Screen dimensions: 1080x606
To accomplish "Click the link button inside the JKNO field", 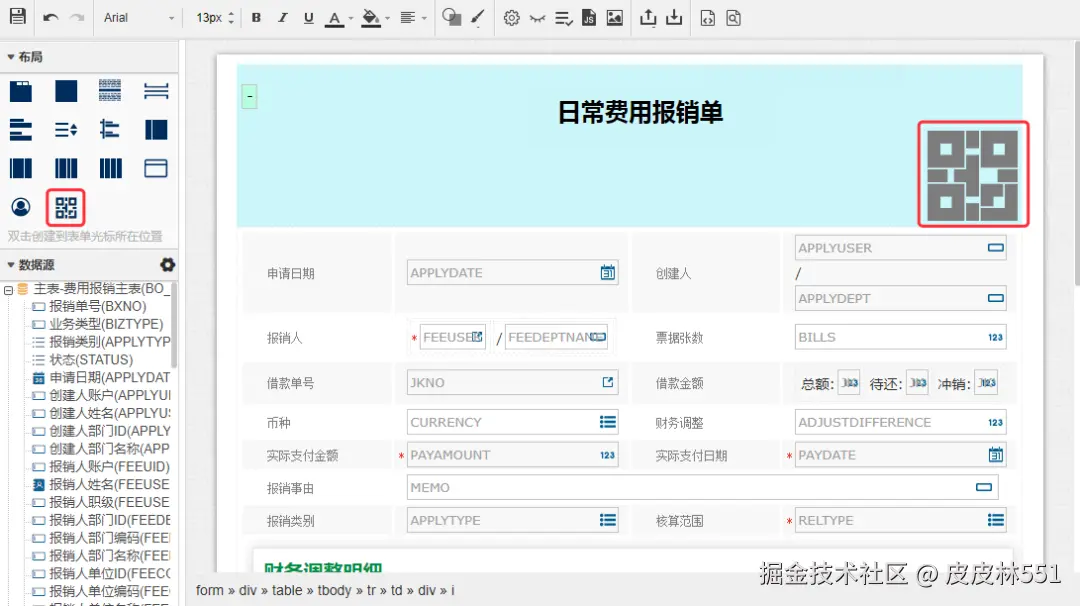I will 606,381.
